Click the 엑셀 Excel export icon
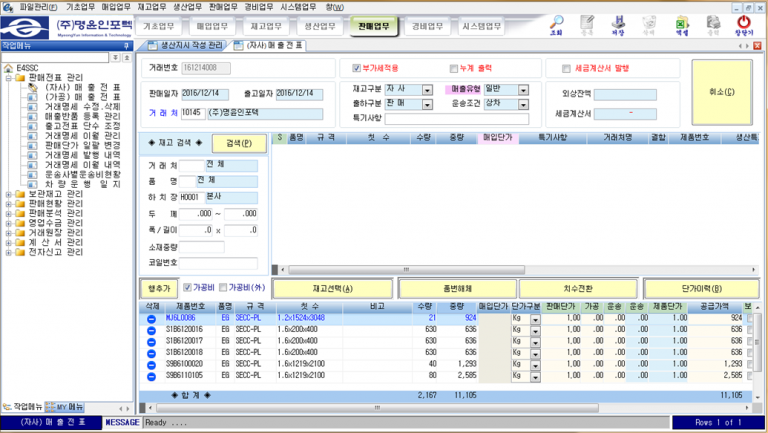 tap(682, 21)
